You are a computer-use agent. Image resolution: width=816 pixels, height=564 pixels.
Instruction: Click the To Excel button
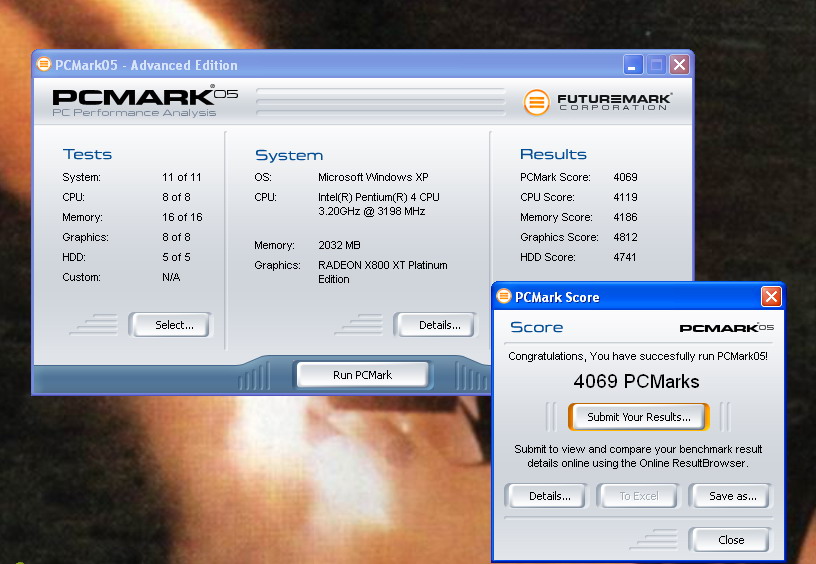click(639, 496)
